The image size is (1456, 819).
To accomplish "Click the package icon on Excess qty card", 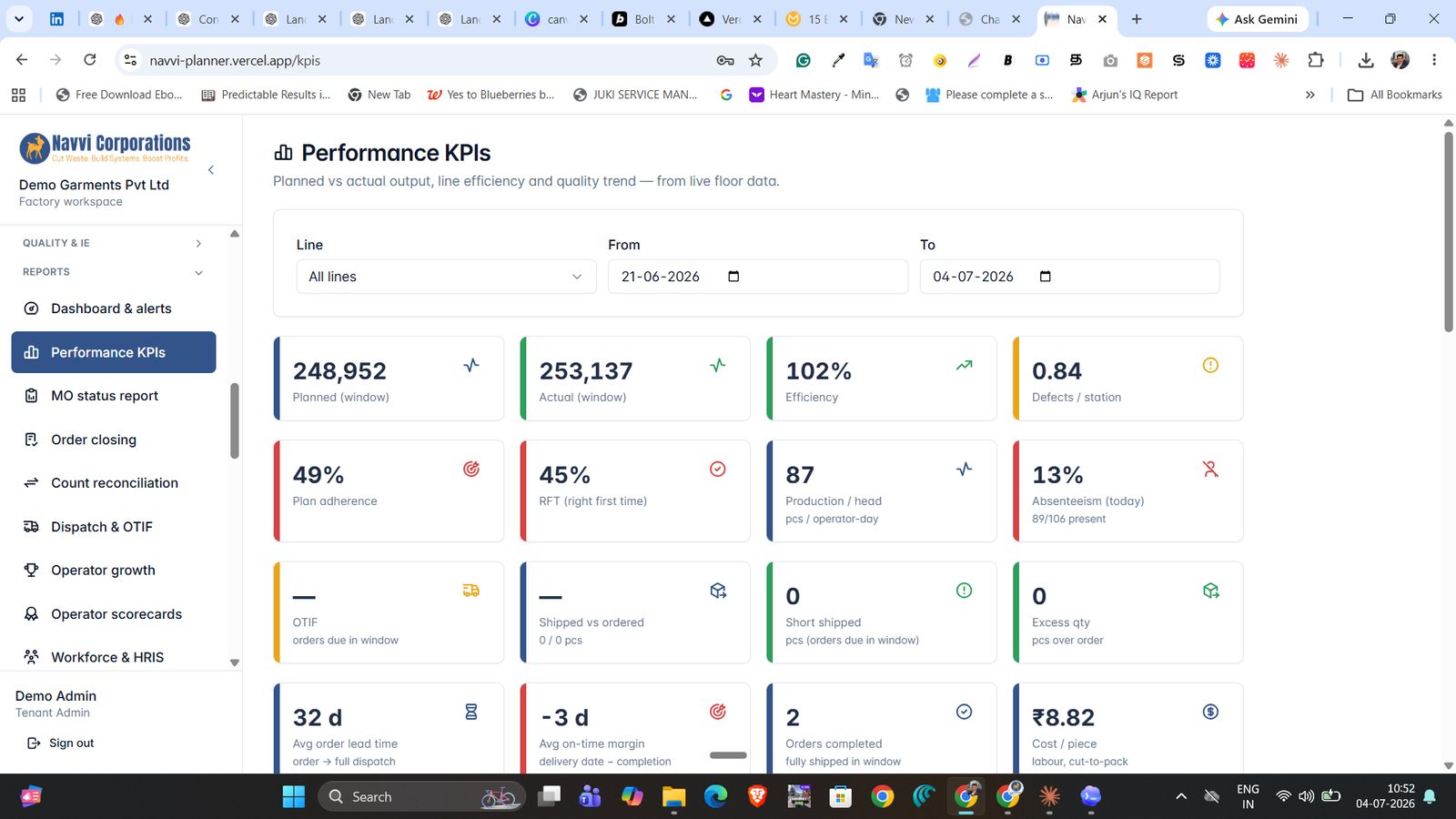I will coord(1210,591).
